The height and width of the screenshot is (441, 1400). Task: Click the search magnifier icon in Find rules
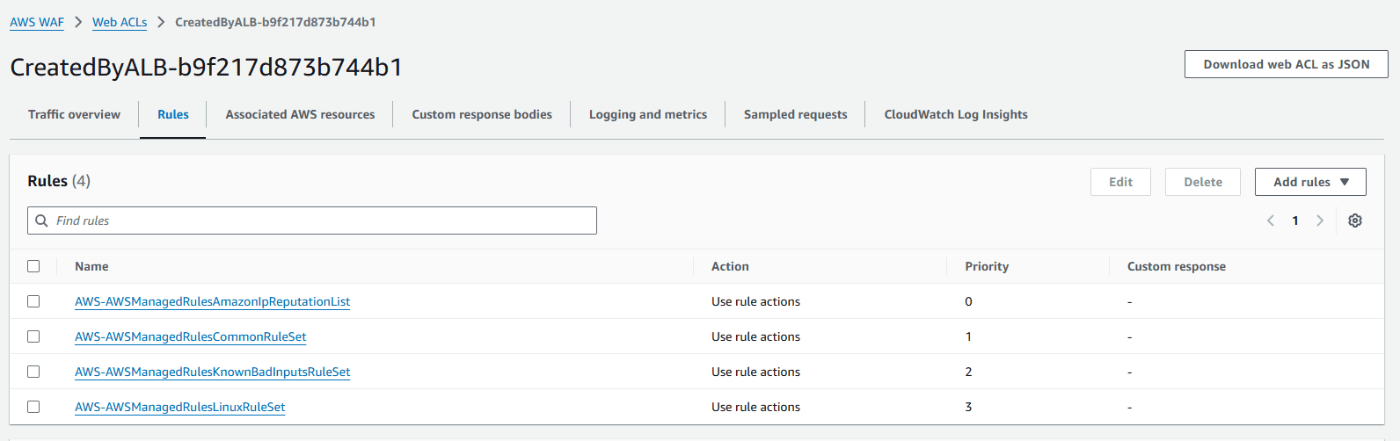[41, 220]
